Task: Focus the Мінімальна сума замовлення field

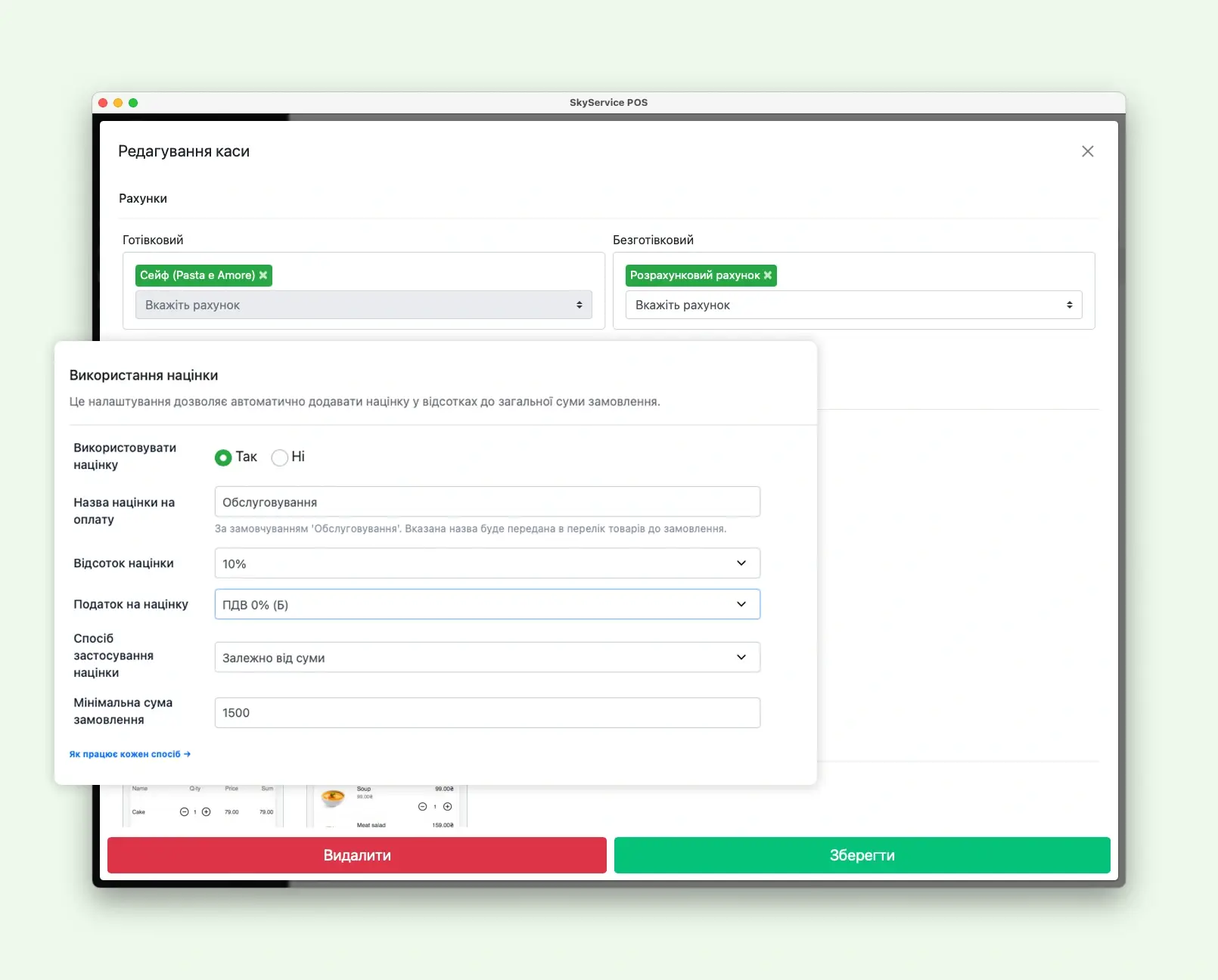Action: (487, 713)
